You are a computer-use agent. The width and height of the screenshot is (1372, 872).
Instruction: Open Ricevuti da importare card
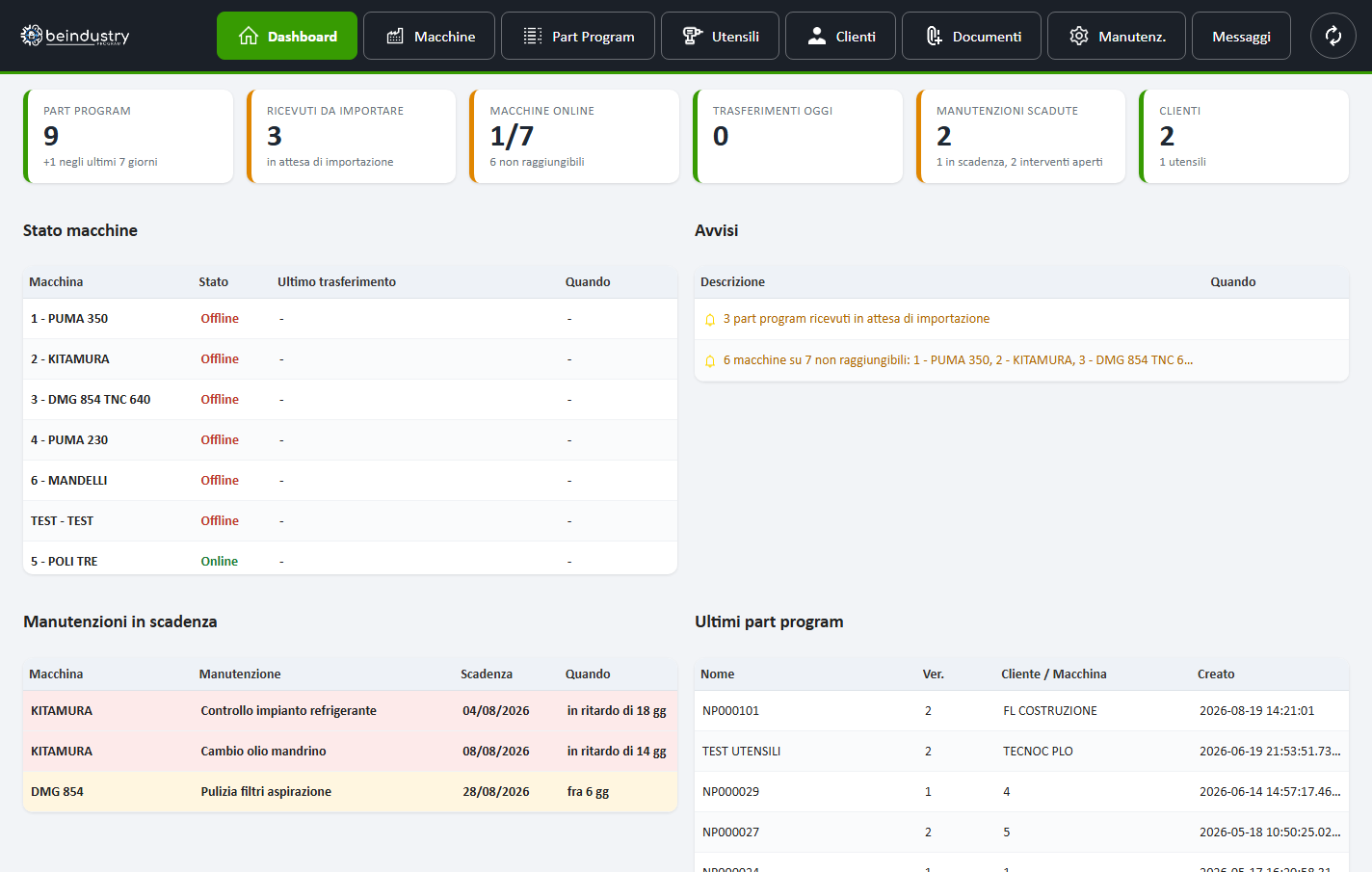(351, 136)
